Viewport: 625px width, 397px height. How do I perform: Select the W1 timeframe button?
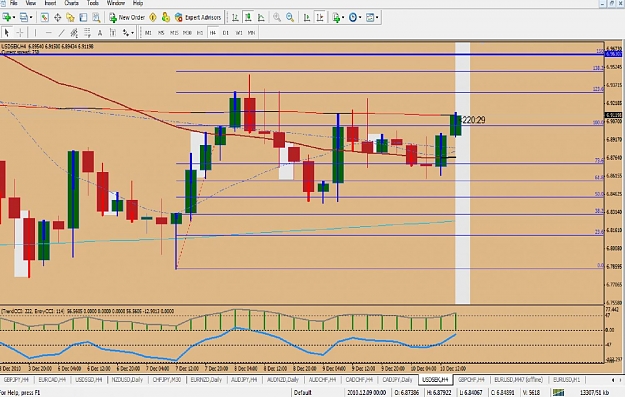(239, 33)
